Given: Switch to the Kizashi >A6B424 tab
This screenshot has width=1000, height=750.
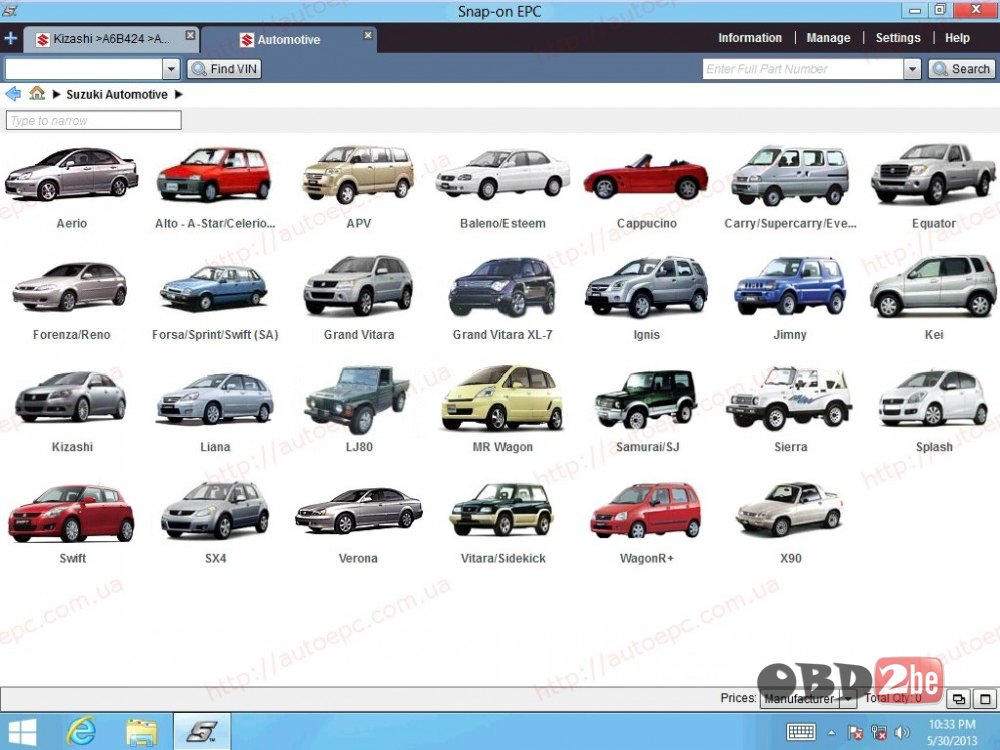Looking at the screenshot, I should pyautogui.click(x=111, y=39).
